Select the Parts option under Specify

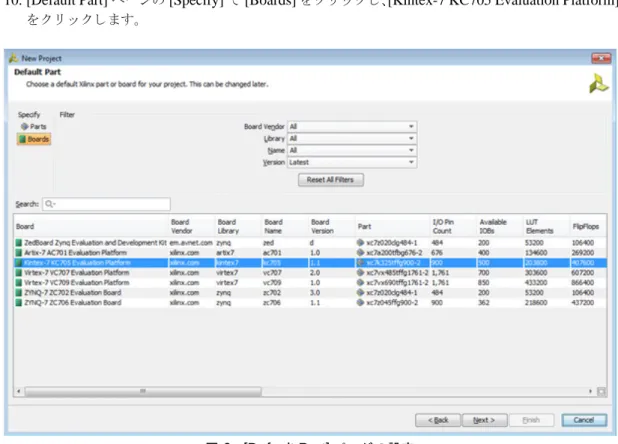tap(34, 126)
